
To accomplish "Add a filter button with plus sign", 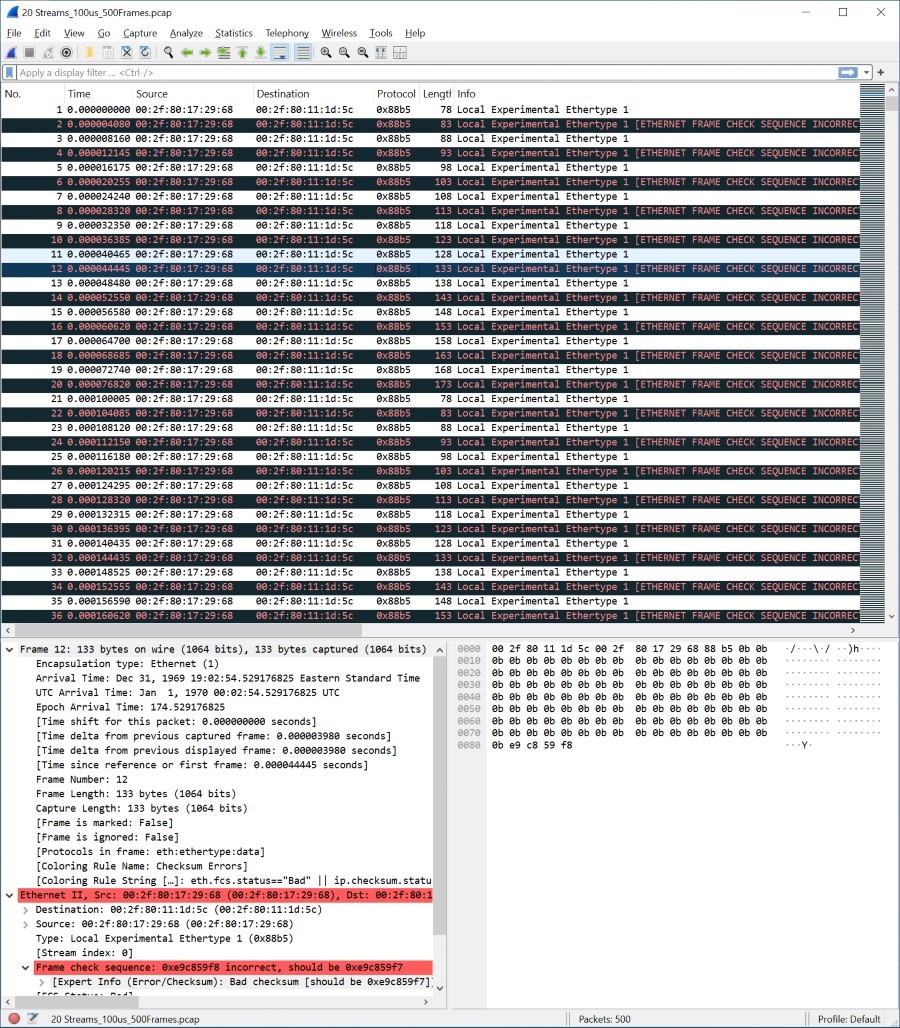I will (x=881, y=73).
